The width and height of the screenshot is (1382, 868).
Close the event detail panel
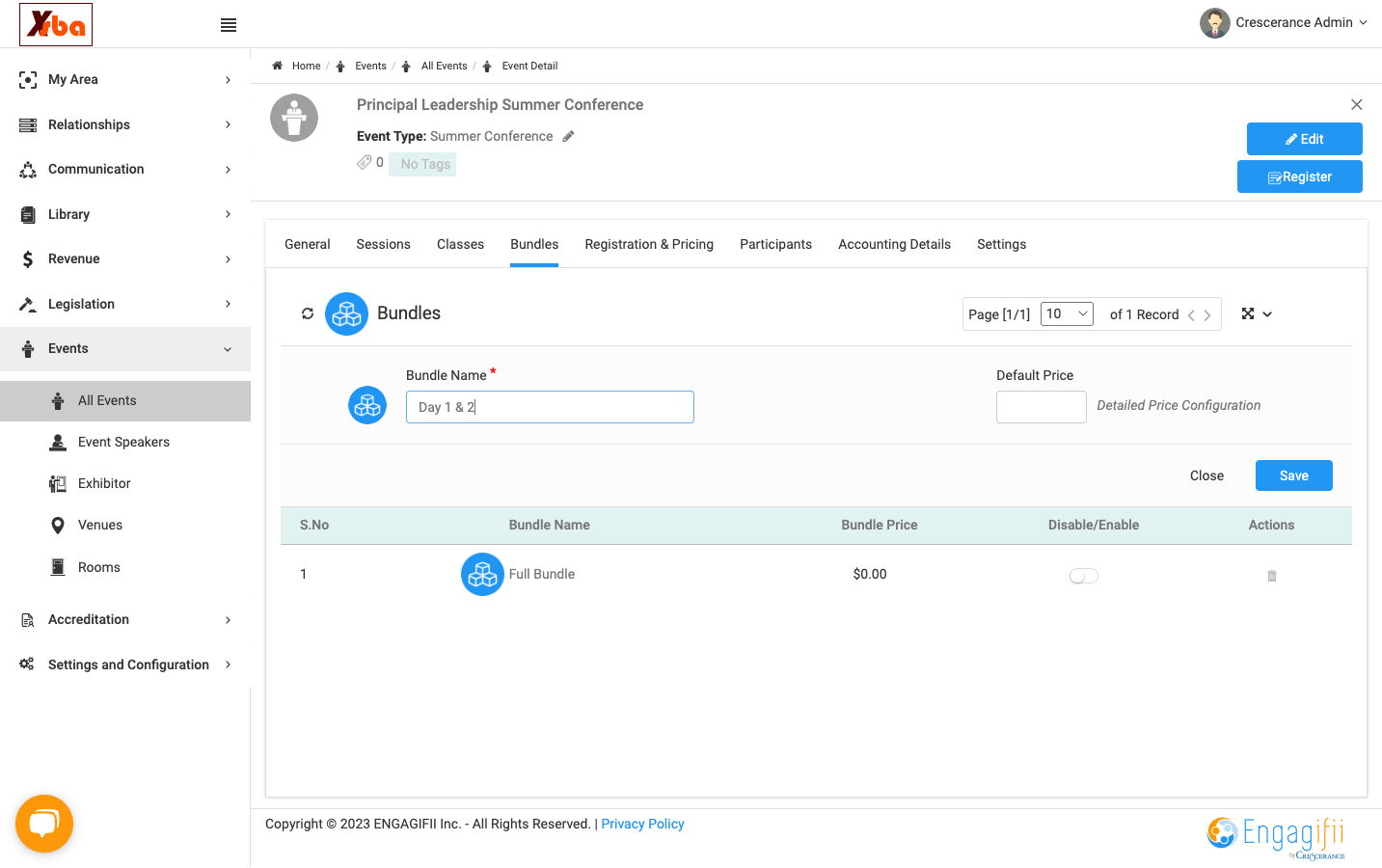(x=1357, y=104)
